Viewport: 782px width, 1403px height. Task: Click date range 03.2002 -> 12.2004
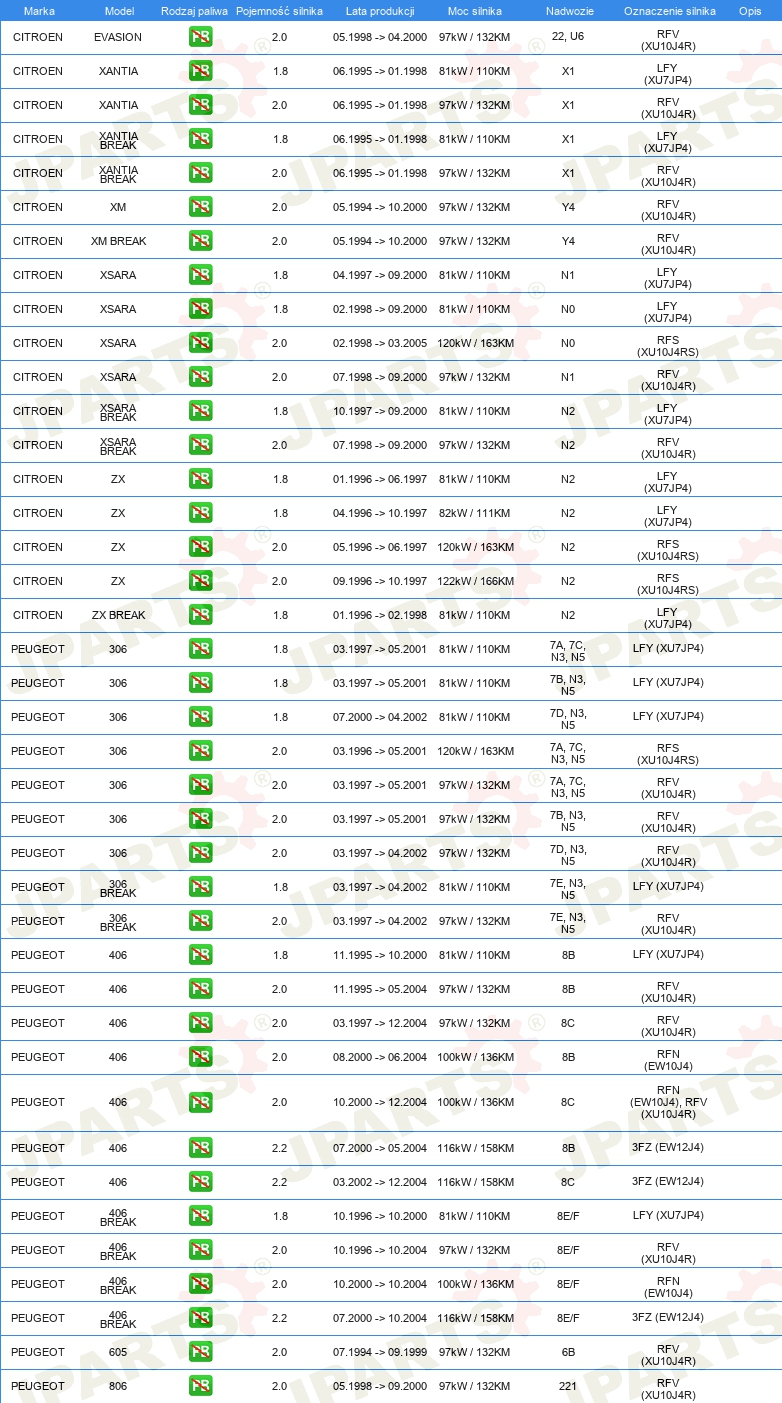coord(380,1182)
